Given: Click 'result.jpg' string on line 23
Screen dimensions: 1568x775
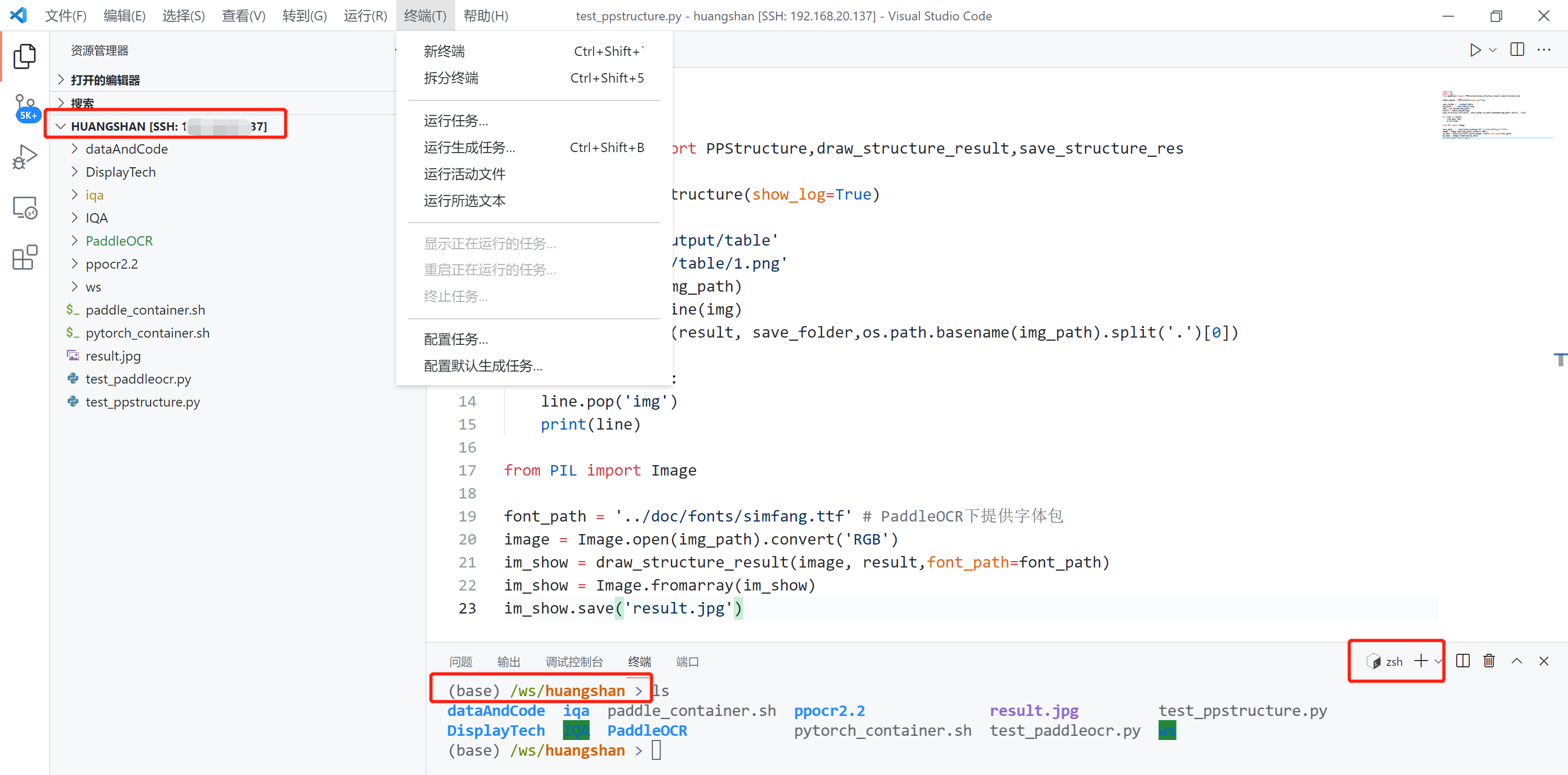Looking at the screenshot, I should [x=678, y=608].
